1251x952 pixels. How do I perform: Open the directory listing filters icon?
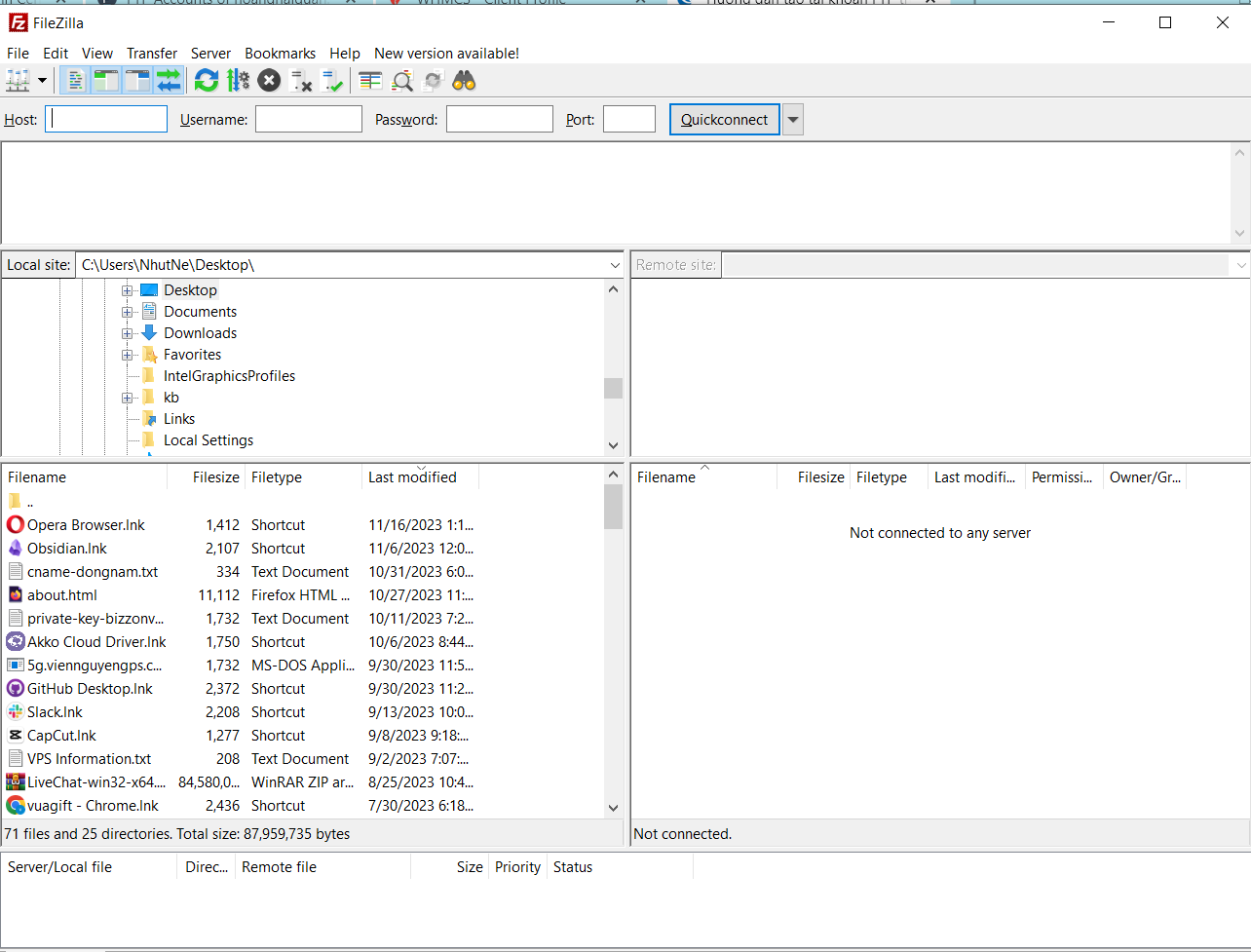tap(370, 81)
